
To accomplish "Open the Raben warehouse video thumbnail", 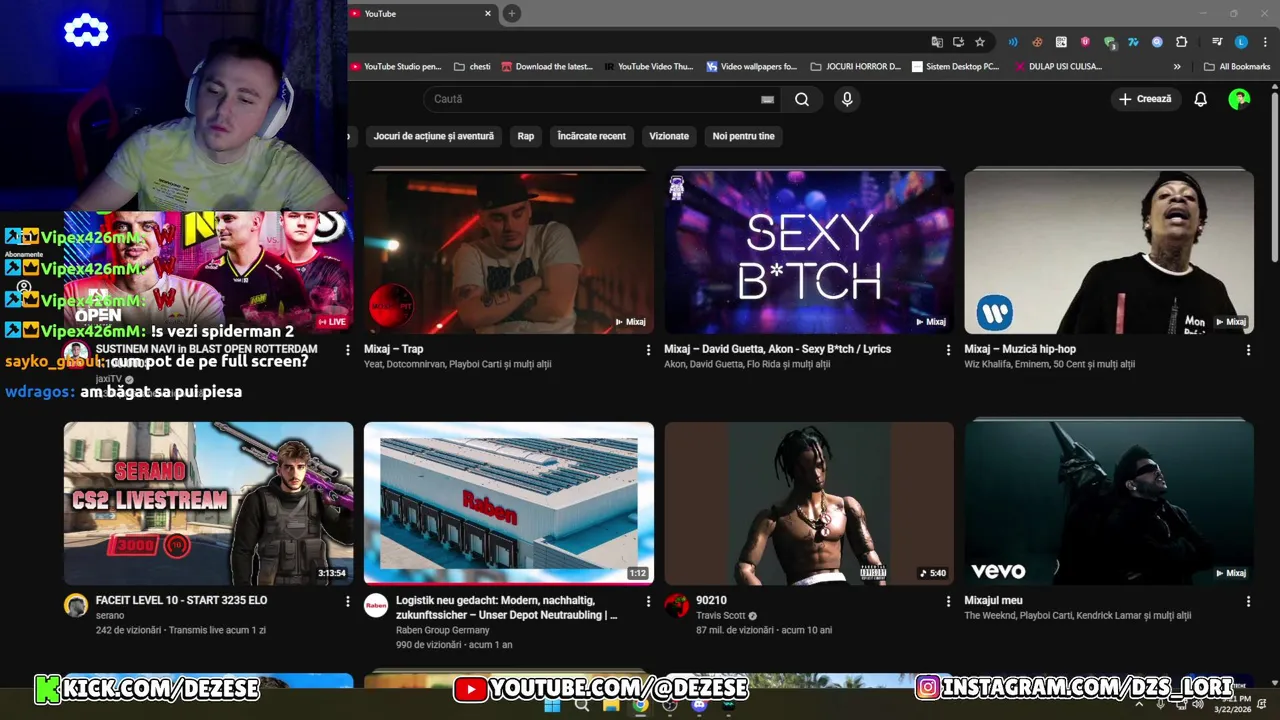I will [509, 503].
